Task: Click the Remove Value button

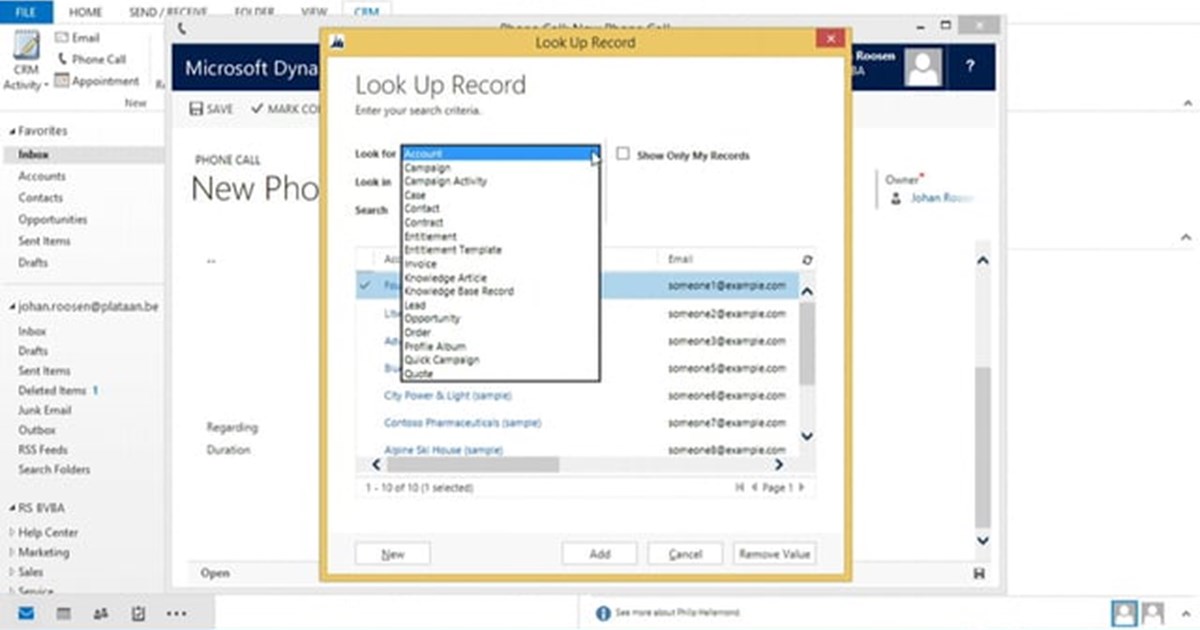Action: point(775,553)
